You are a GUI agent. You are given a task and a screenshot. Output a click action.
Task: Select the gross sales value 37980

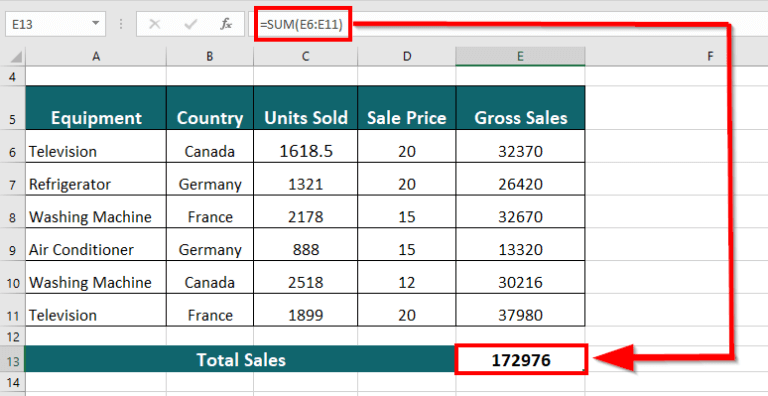pos(520,310)
